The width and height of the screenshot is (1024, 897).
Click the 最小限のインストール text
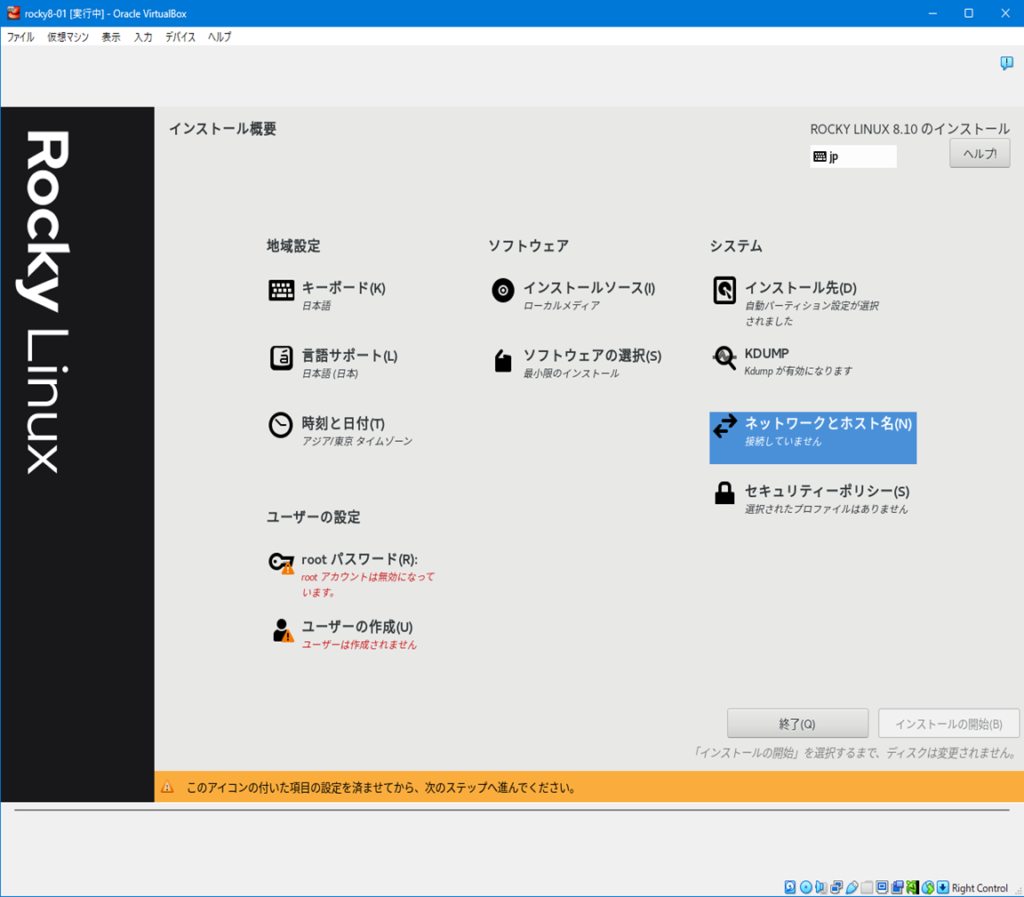(x=571, y=374)
